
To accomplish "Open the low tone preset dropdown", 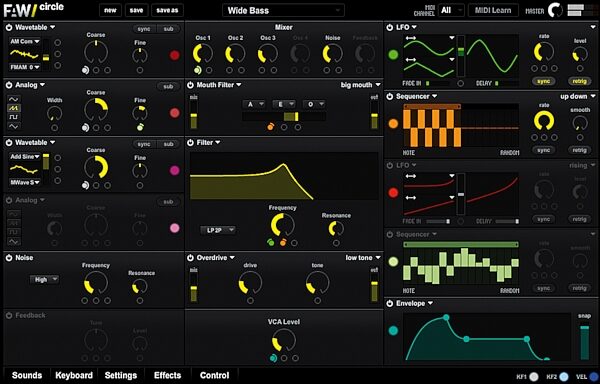I will pyautogui.click(x=363, y=258).
